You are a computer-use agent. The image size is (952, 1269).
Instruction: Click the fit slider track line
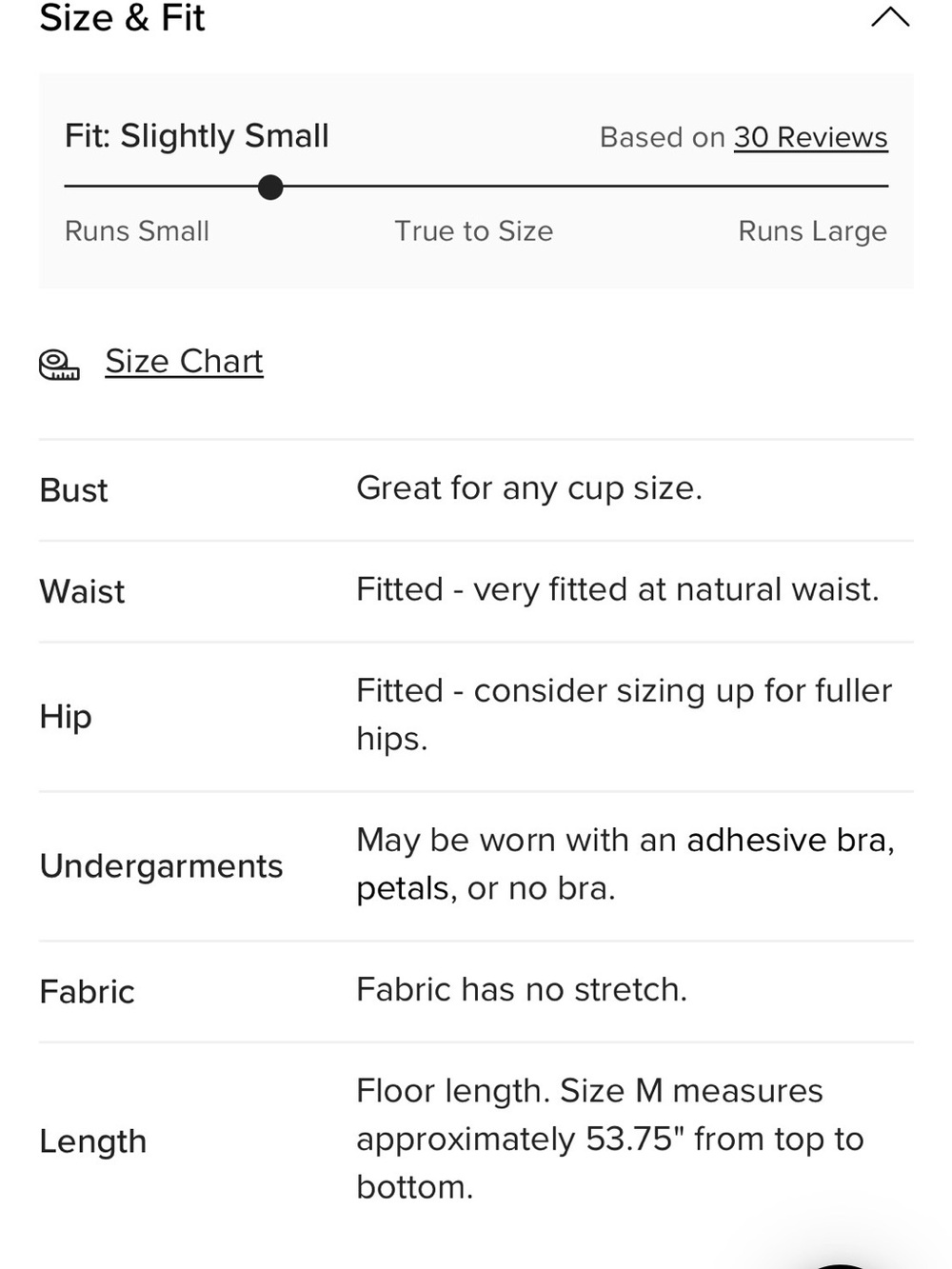tap(476, 187)
